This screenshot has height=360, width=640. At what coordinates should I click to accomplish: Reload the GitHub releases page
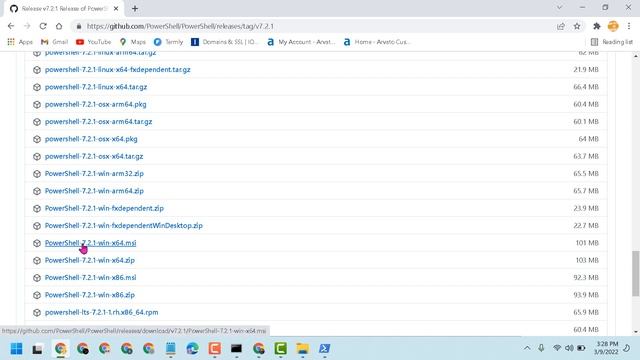tap(43, 26)
